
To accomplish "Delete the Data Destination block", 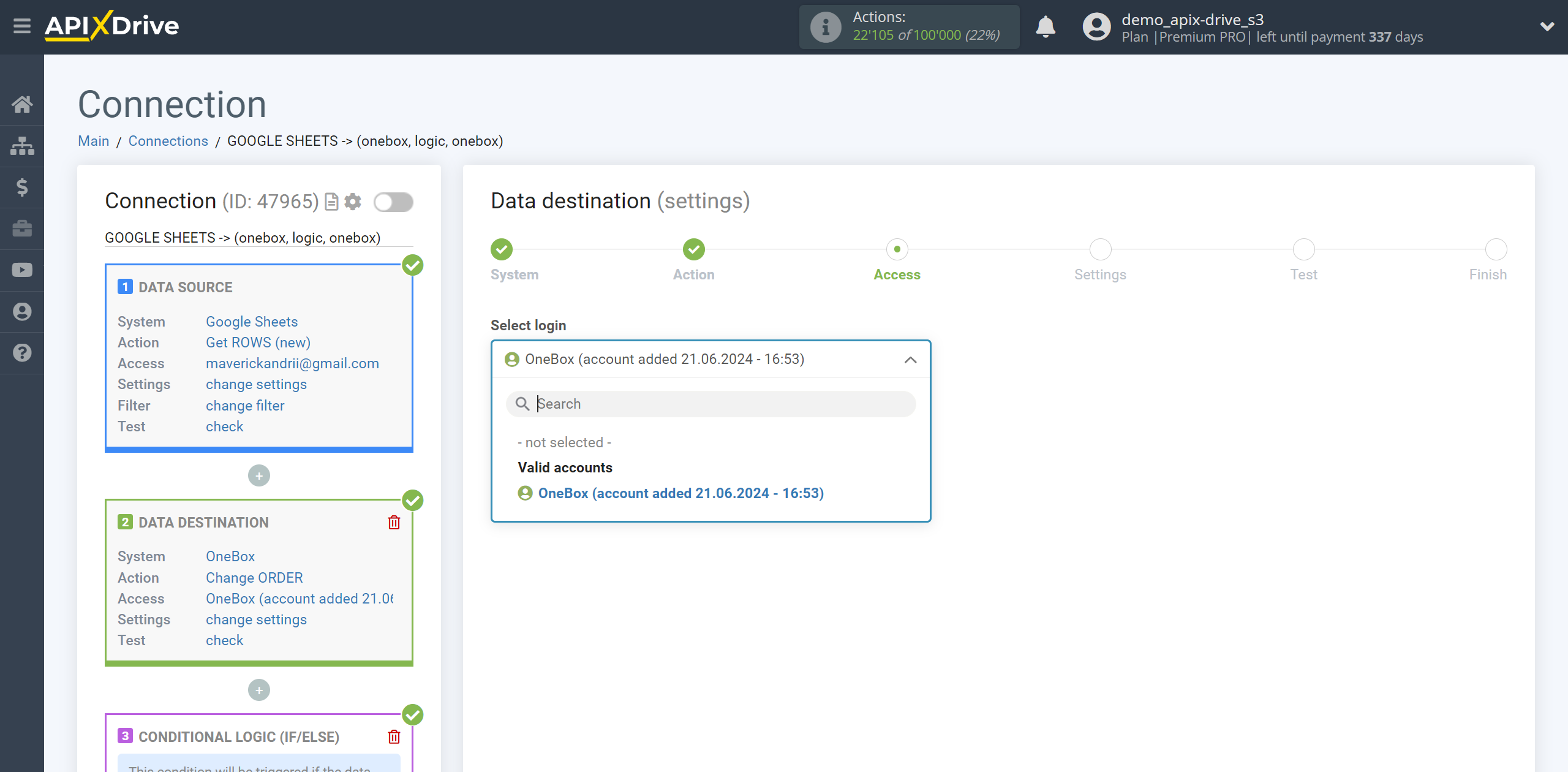I will [x=394, y=523].
